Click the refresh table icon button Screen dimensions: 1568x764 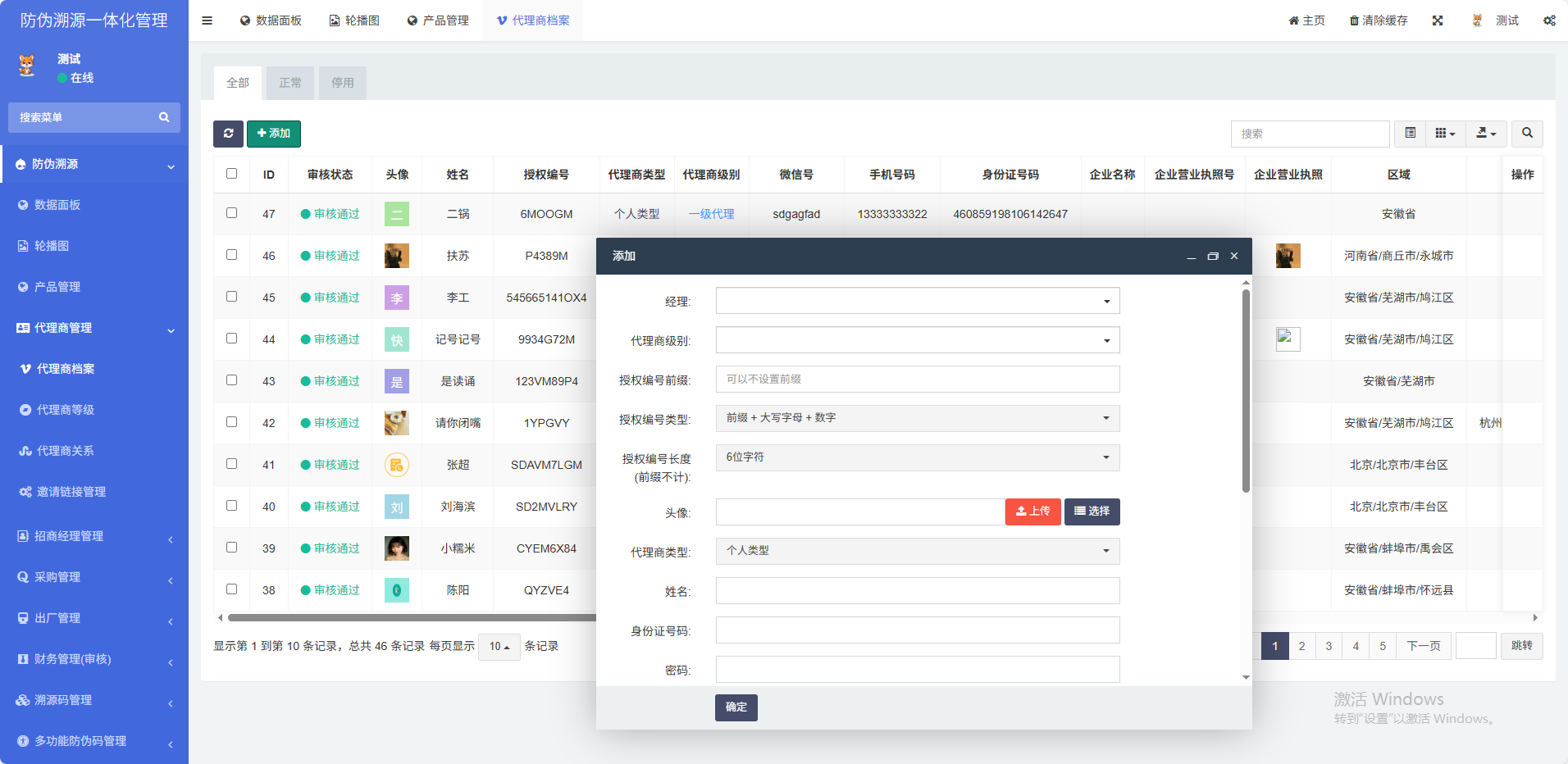[228, 134]
